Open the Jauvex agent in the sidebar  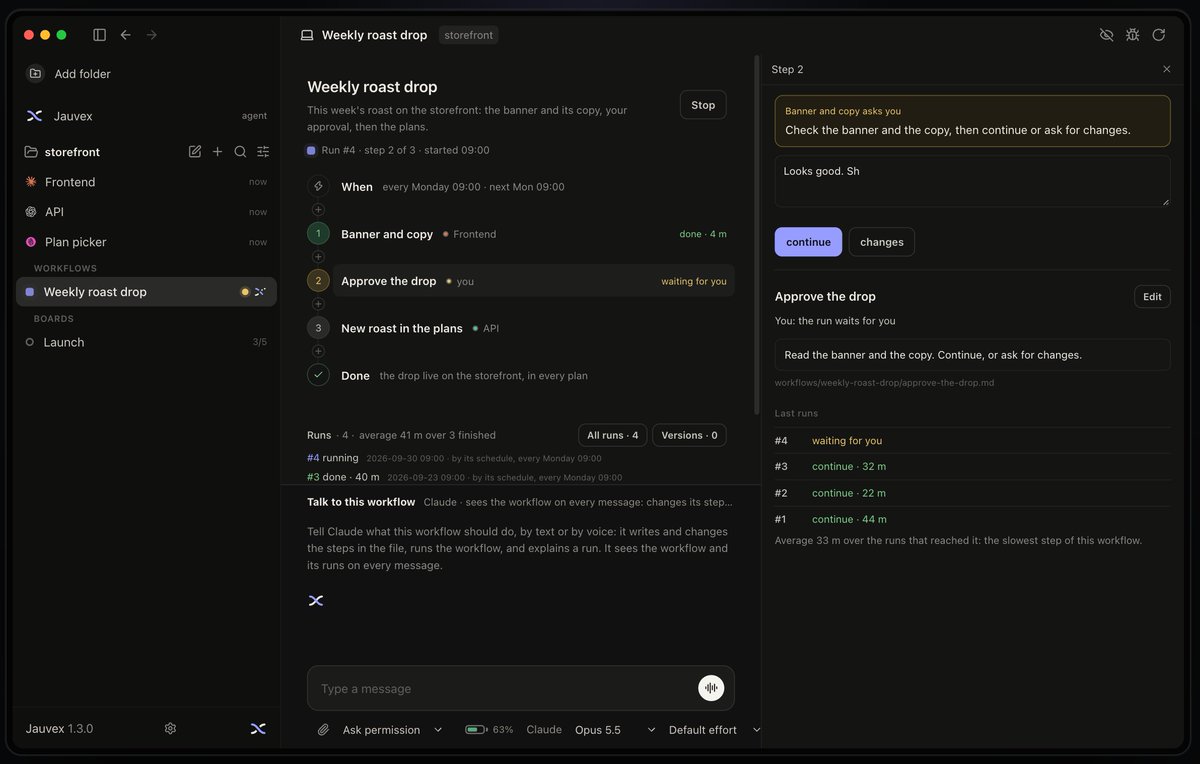146,116
